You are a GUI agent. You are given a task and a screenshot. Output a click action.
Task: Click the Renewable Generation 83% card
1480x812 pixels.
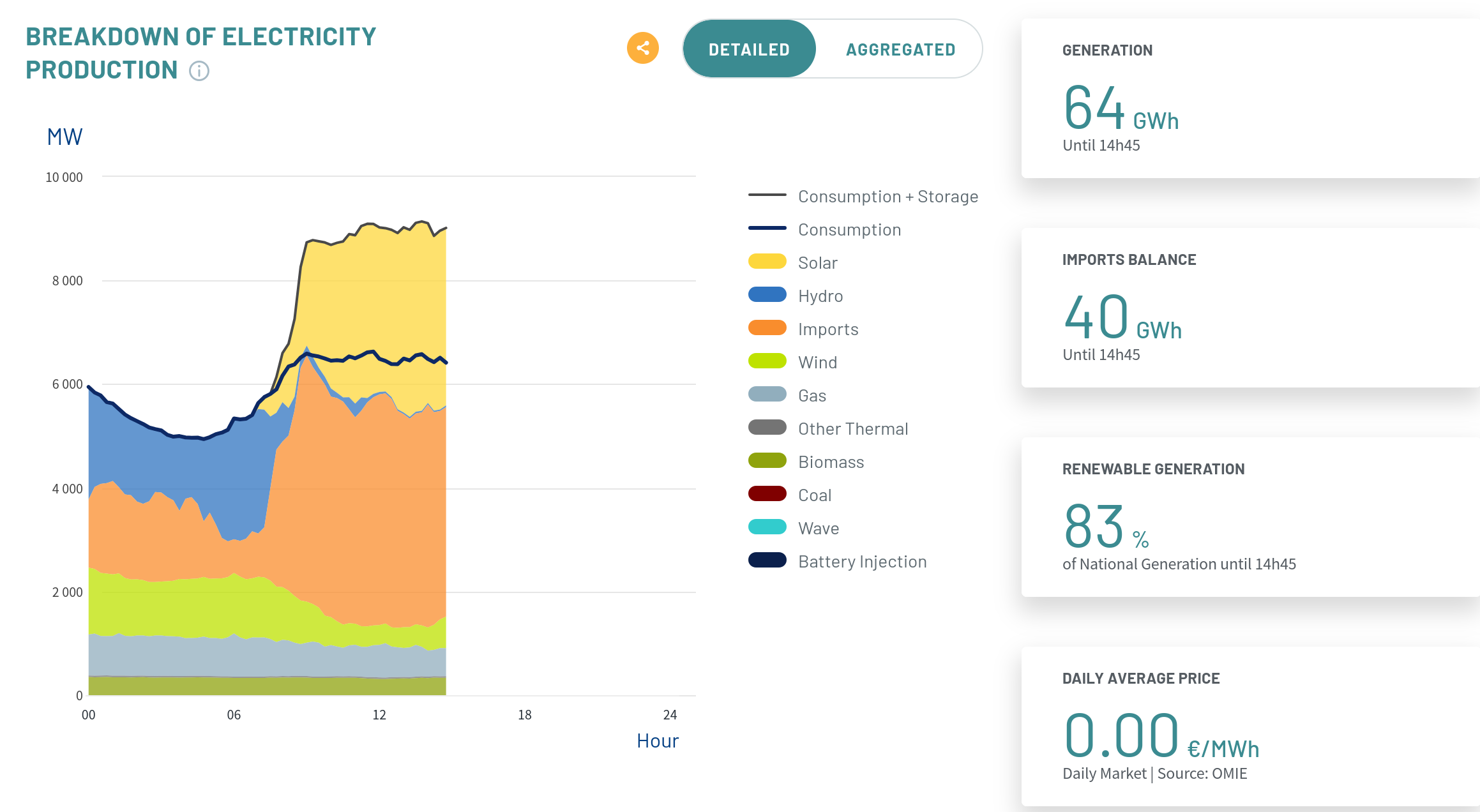tap(1250, 516)
